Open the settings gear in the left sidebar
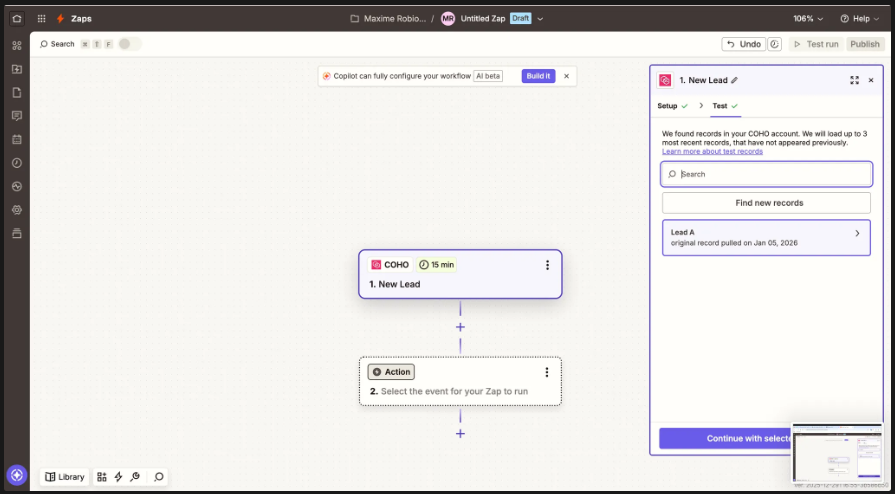The image size is (895, 494). (x=16, y=210)
